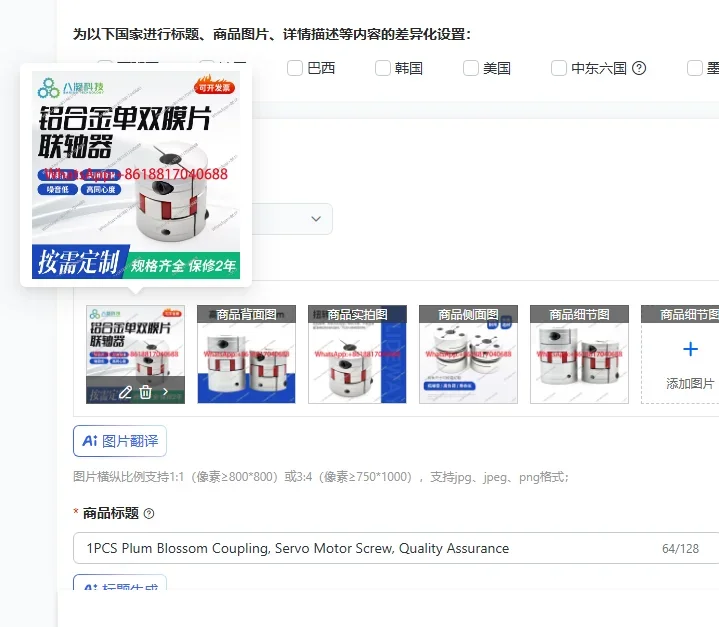Click the 添加图片 upload slot
Viewport: 719px width, 627px height.
coord(680,355)
